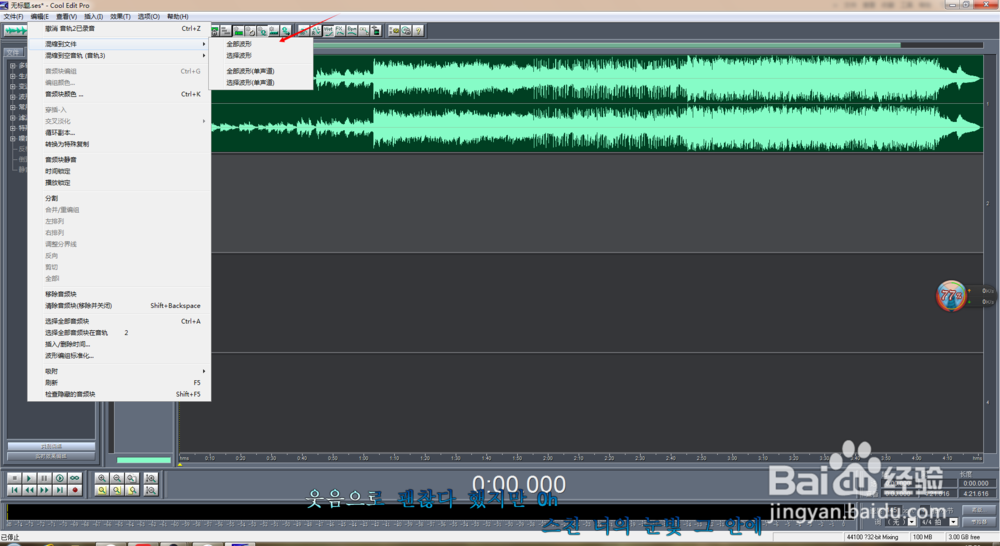Toggle the 时间锁定 menu entry
1000x546 pixels.
point(119,171)
